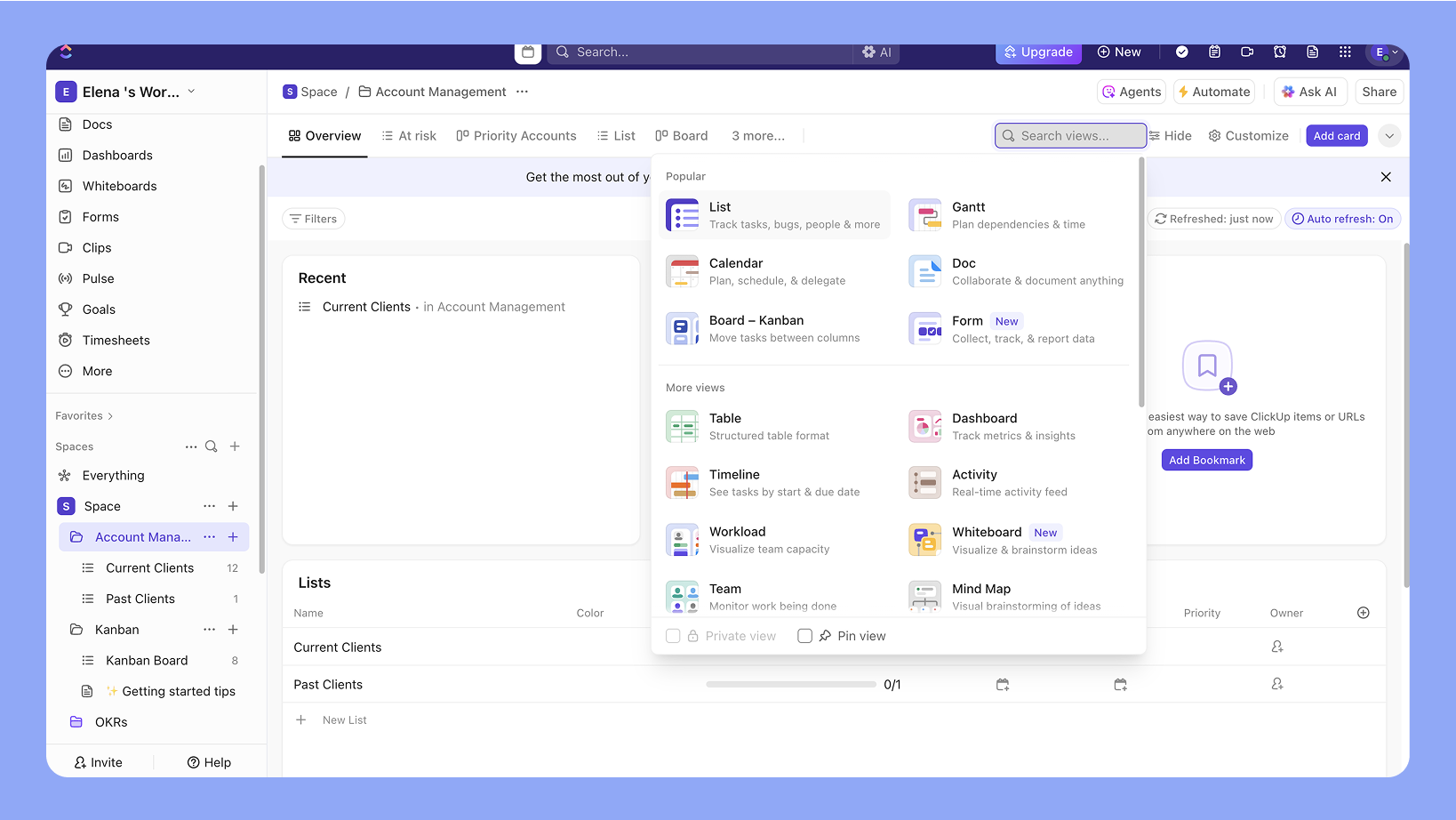1456x820 pixels.
Task: Click the top bar calendar icon
Action: tap(528, 52)
